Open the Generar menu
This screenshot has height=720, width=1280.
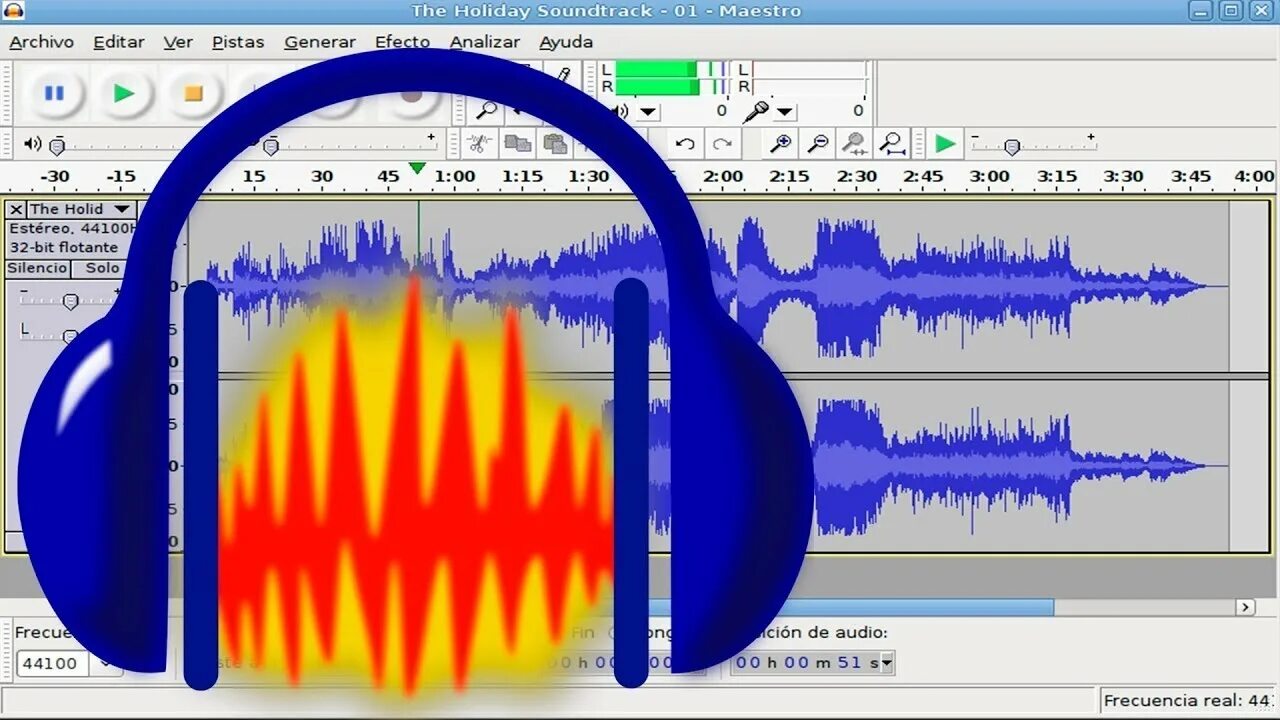[320, 42]
